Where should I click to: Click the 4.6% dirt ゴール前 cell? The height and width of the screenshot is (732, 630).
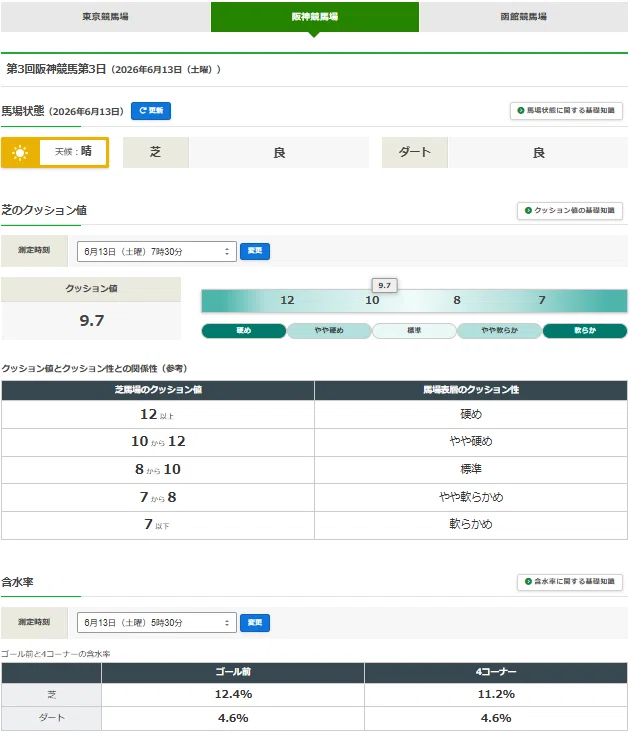(x=233, y=718)
